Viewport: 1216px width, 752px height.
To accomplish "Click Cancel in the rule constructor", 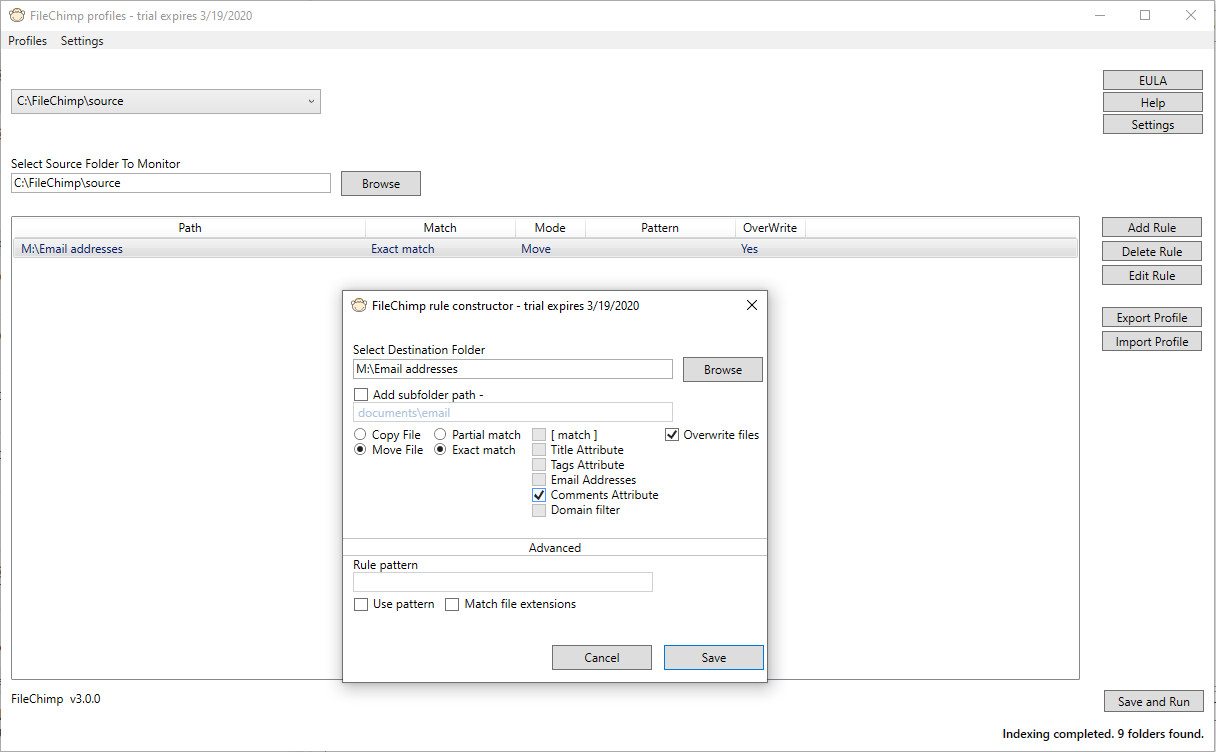I will [x=602, y=657].
